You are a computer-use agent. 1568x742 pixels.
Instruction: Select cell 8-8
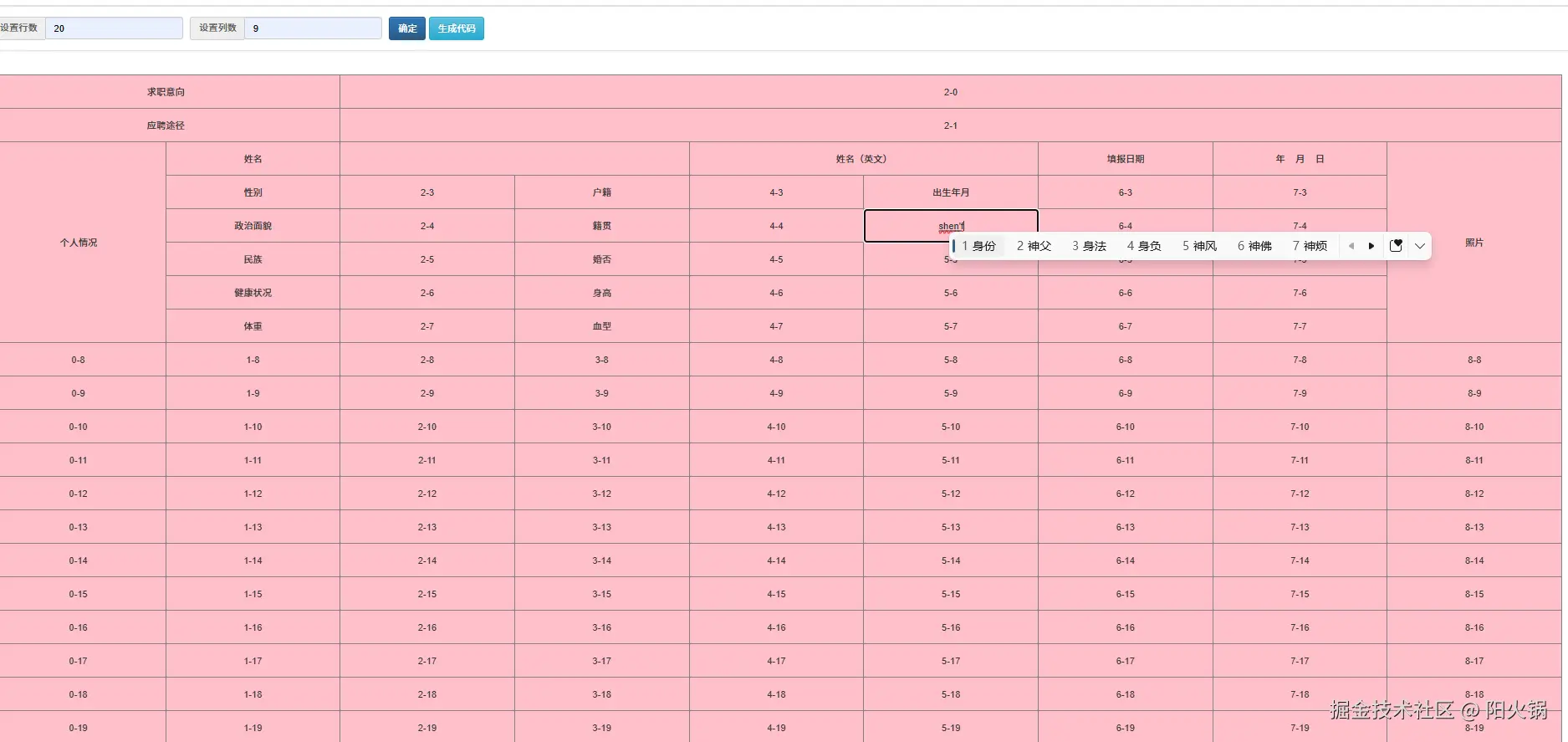1474,360
